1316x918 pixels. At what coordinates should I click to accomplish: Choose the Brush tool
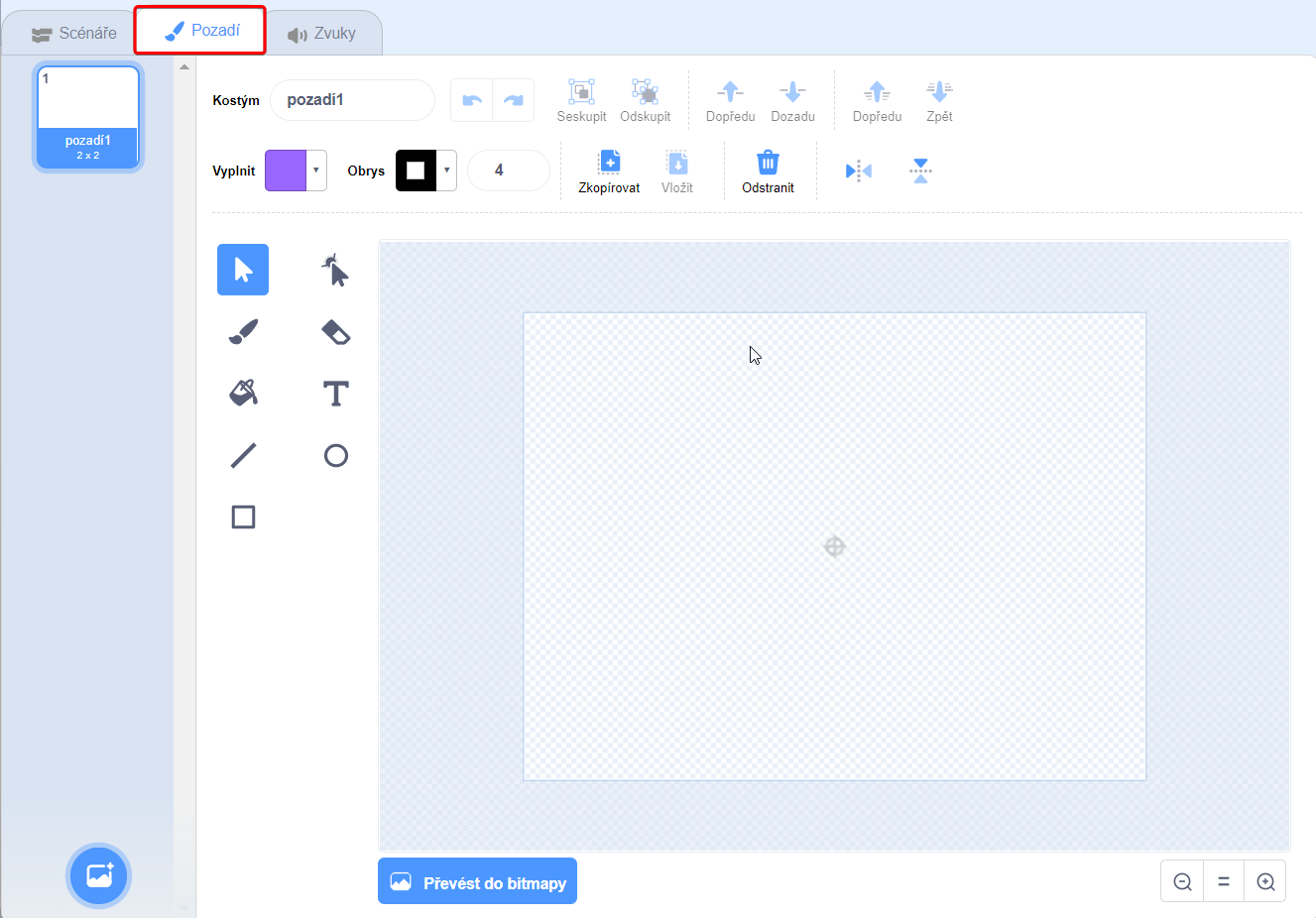243,332
